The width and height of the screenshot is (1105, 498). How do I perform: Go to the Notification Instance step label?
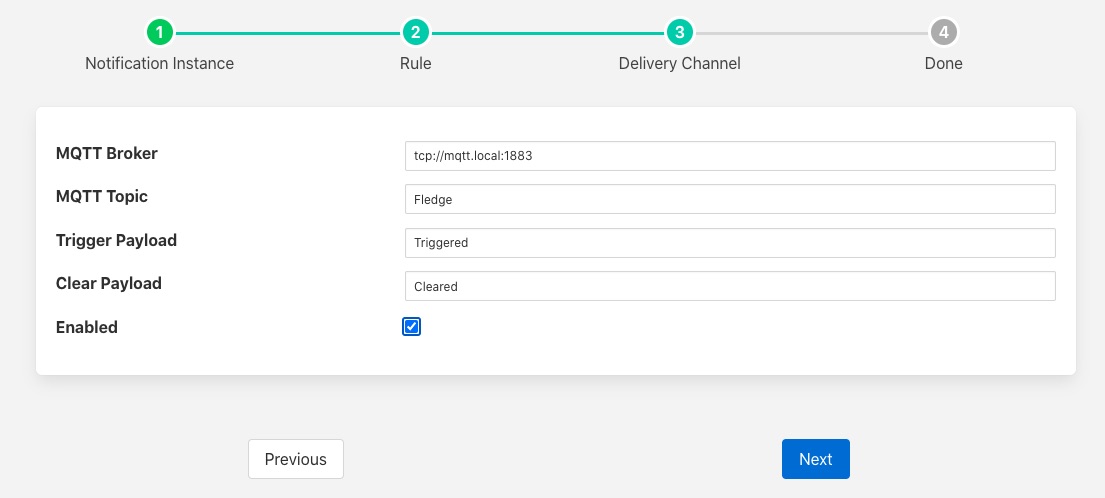tap(159, 63)
